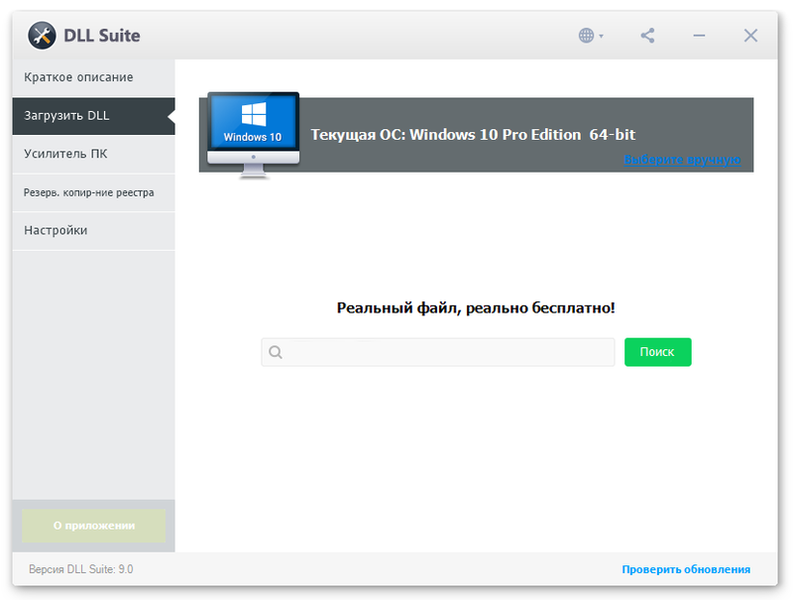
Task: Click the Реальный файл, реально бесплатно! heading
Action: pos(476,308)
